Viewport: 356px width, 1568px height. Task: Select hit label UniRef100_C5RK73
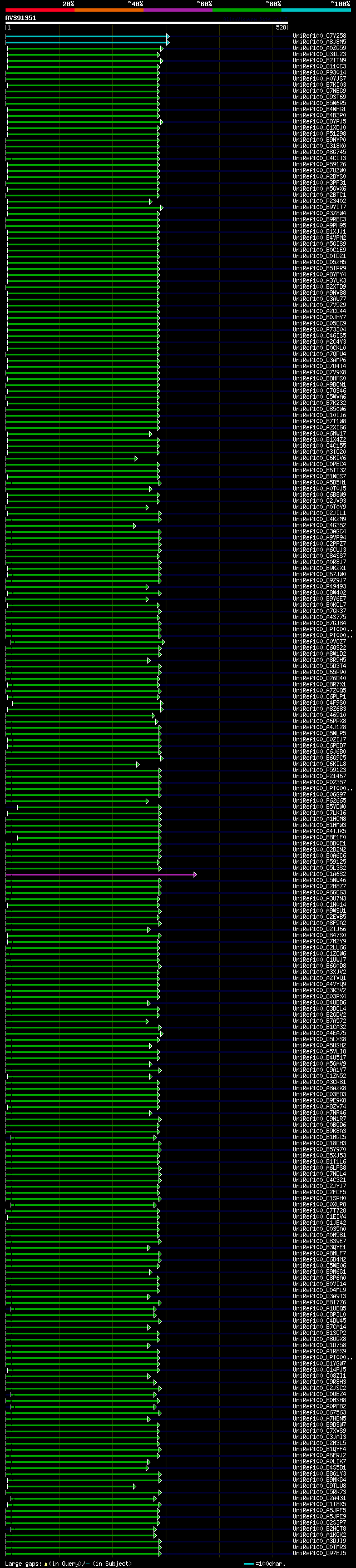click(x=319, y=1492)
